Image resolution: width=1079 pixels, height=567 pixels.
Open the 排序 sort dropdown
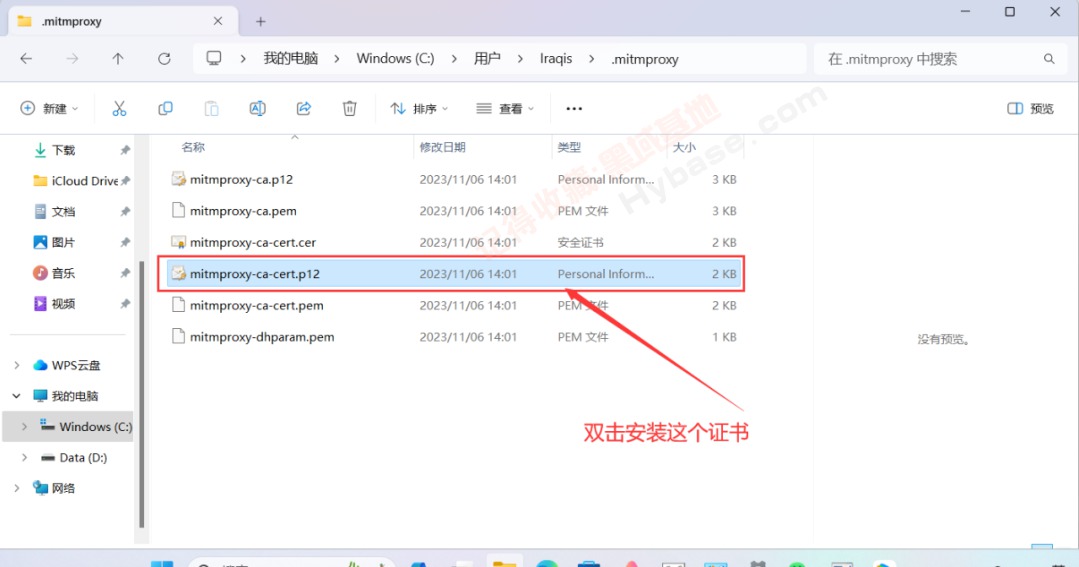click(x=419, y=109)
